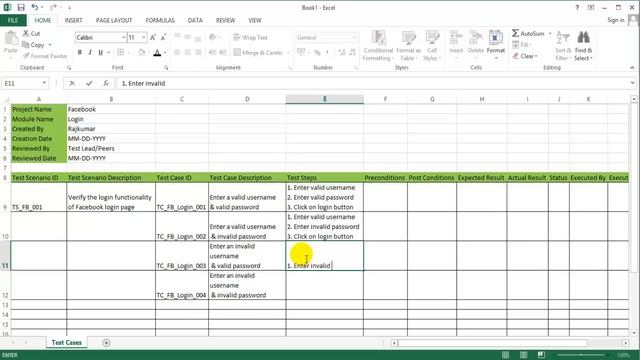This screenshot has width=640, height=360.
Task: Click the horizontal scrollbar
Action: pyautogui.click(x=493, y=343)
